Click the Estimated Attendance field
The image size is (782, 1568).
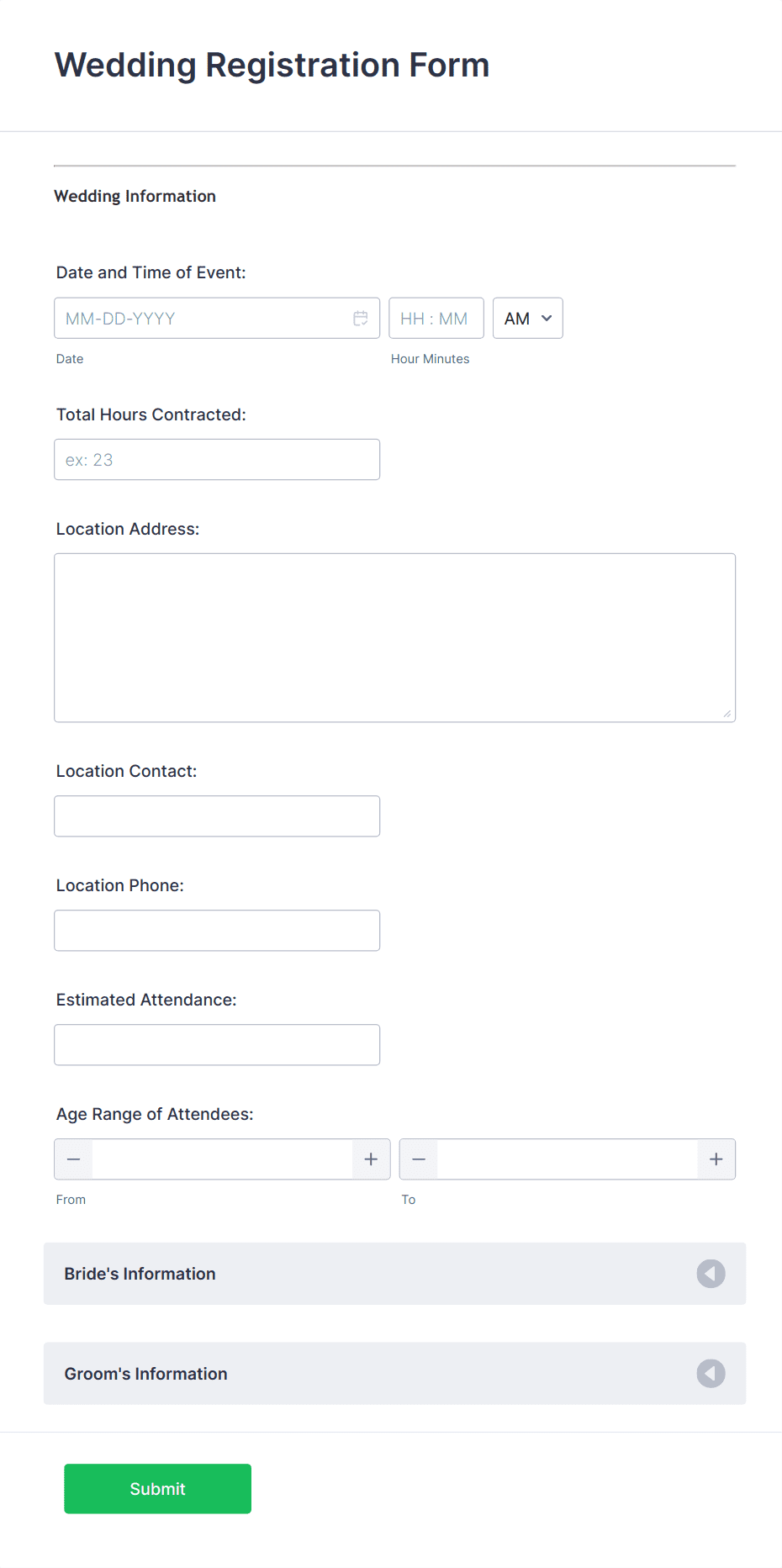point(217,1045)
